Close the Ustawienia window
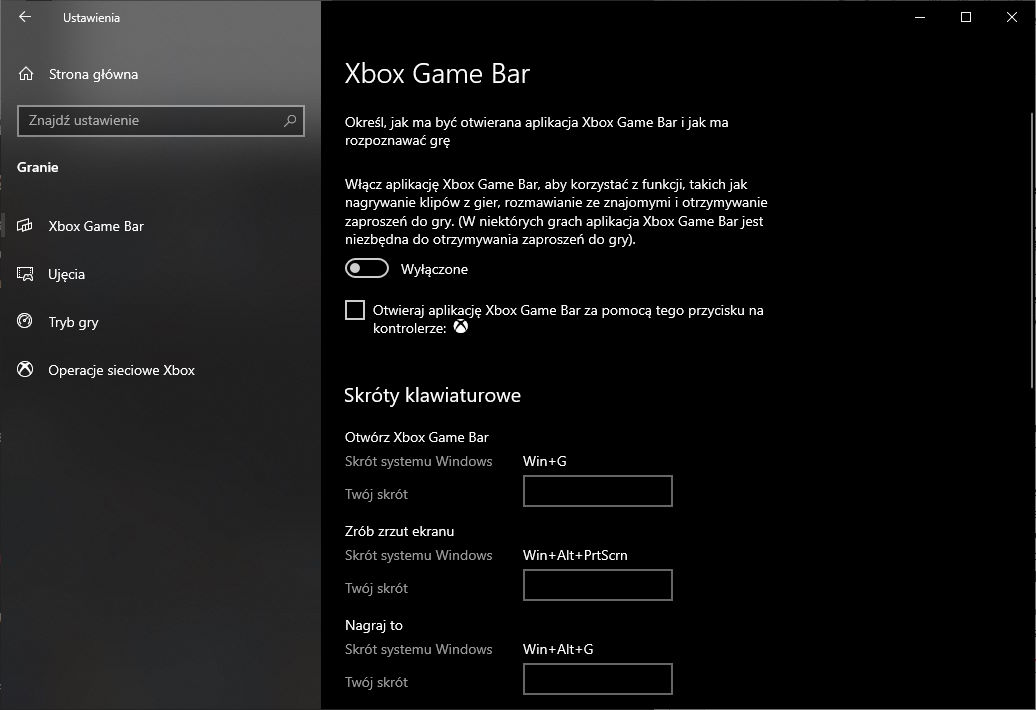Viewport: 1036px width, 710px height. [x=1011, y=17]
